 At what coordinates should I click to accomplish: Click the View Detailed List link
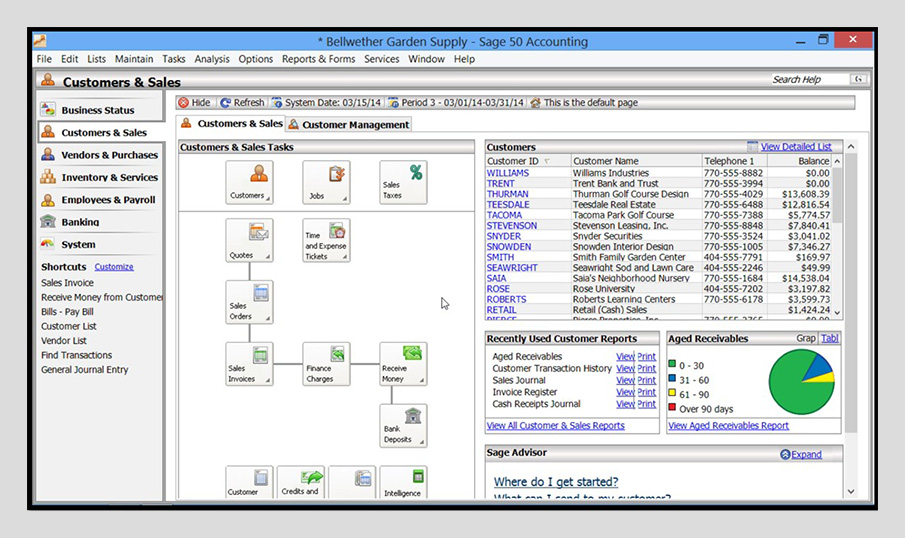(796, 147)
